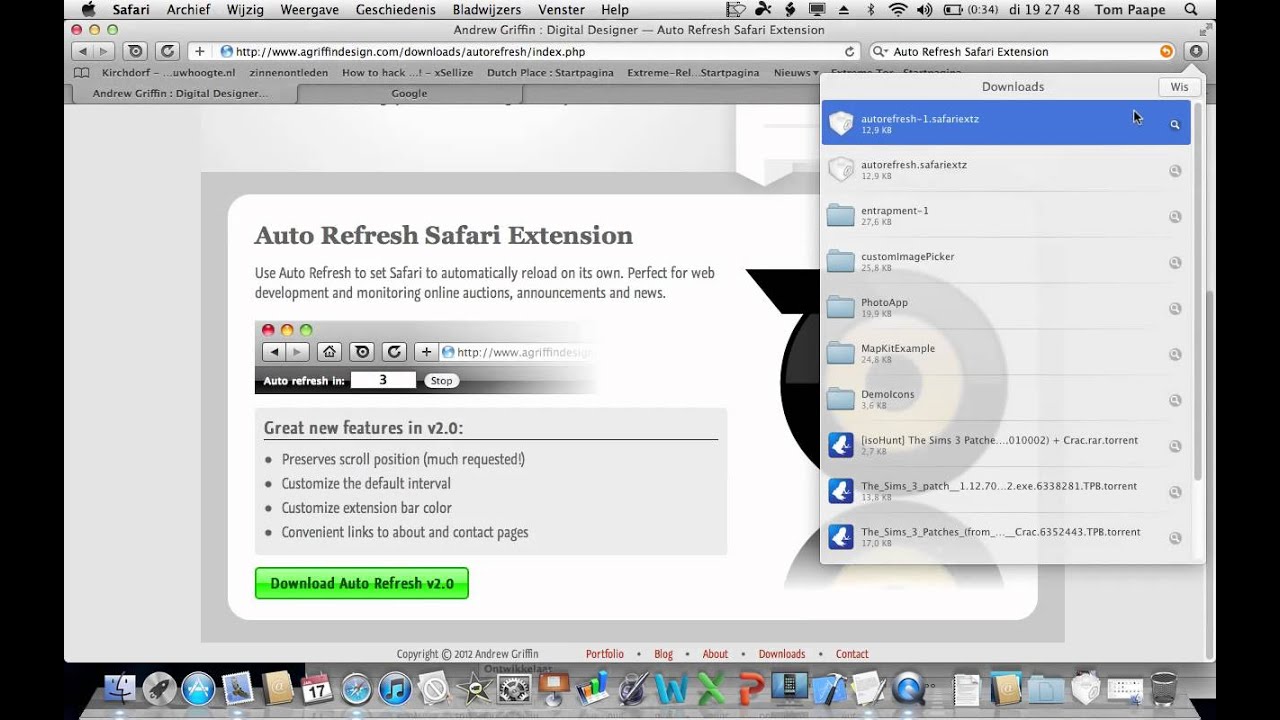Click the address bar URL field
Viewport: 1280px width, 720px height.
[x=538, y=51]
